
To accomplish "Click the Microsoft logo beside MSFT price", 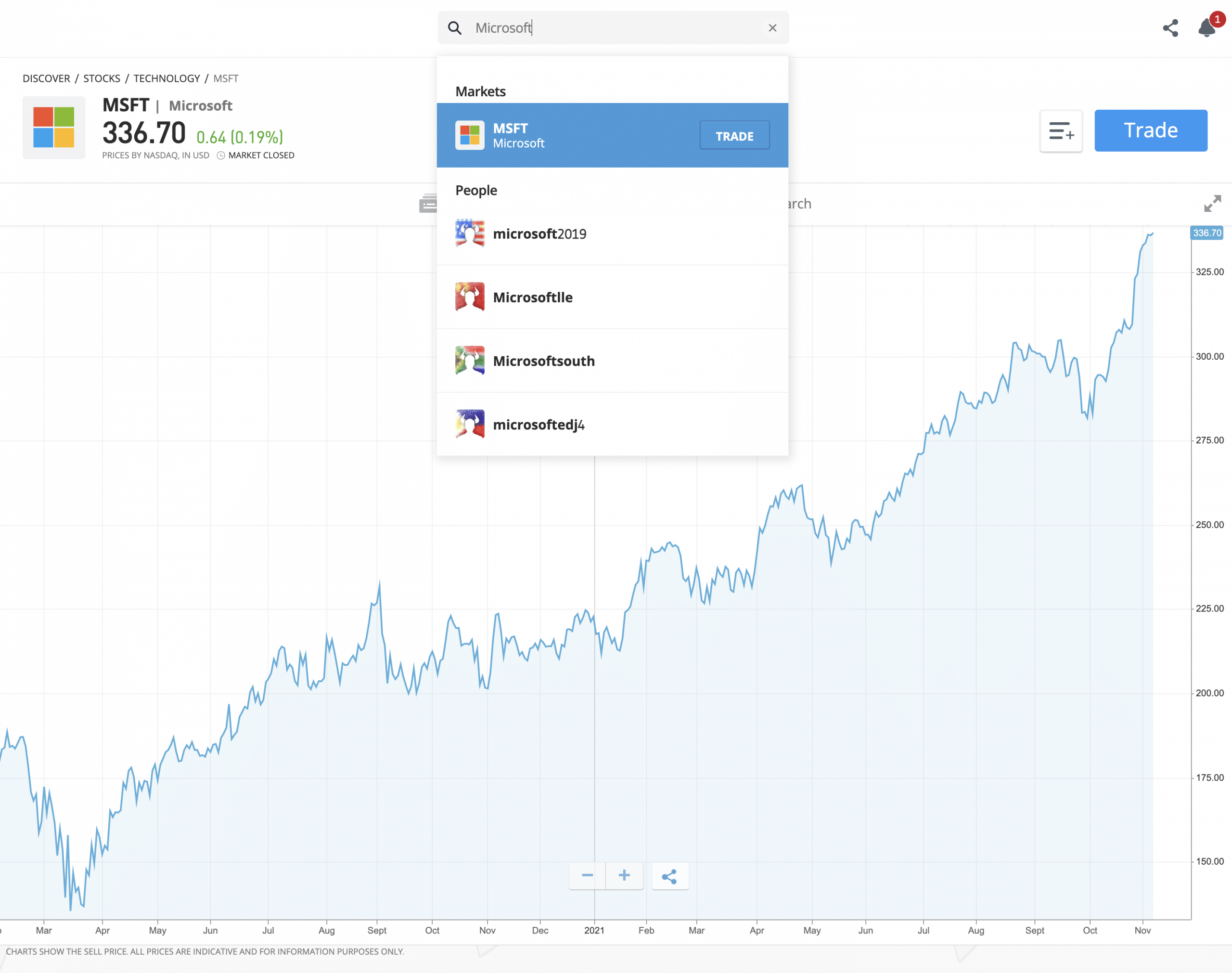I will coord(54,128).
